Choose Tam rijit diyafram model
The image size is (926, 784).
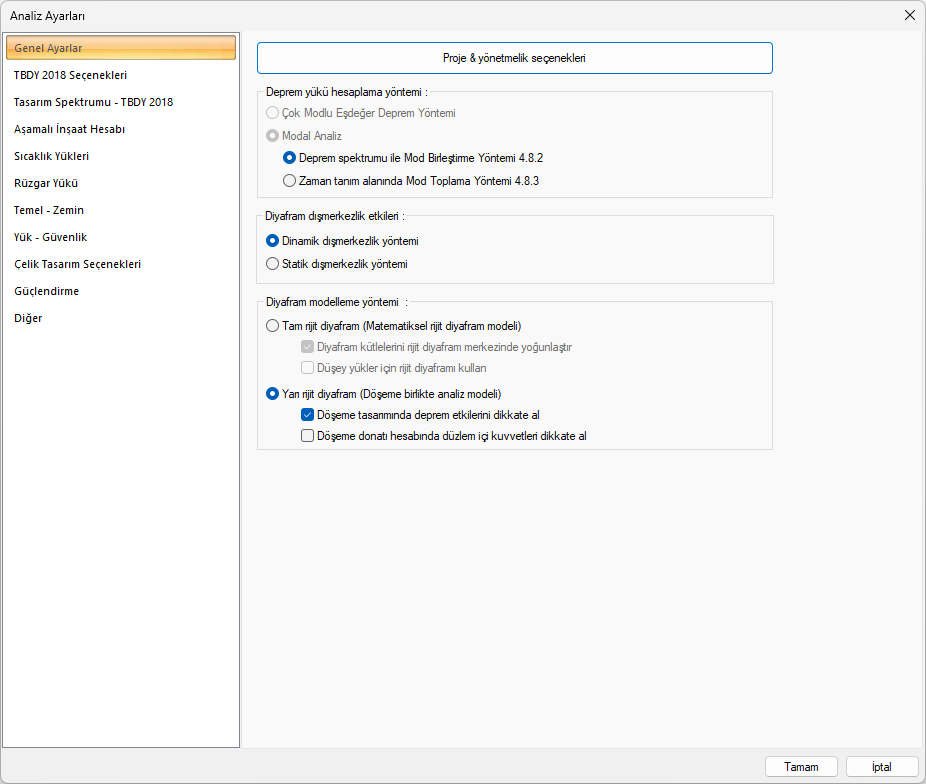point(273,326)
